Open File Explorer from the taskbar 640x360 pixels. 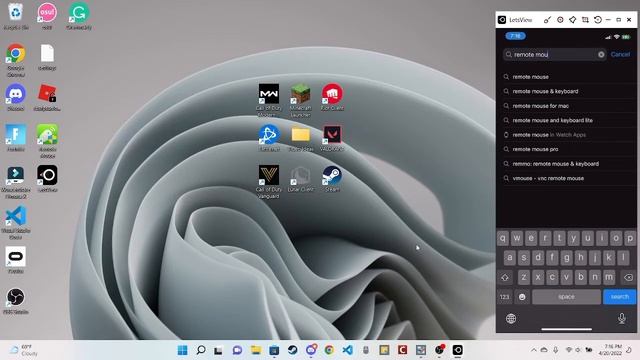[x=256, y=350]
